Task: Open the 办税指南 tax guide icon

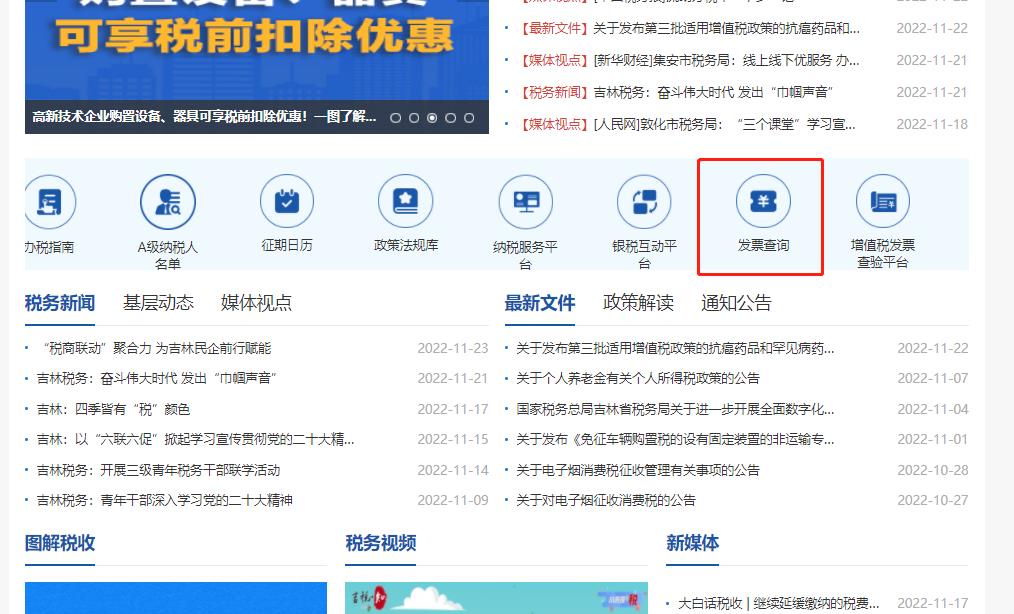Action: 49,203
